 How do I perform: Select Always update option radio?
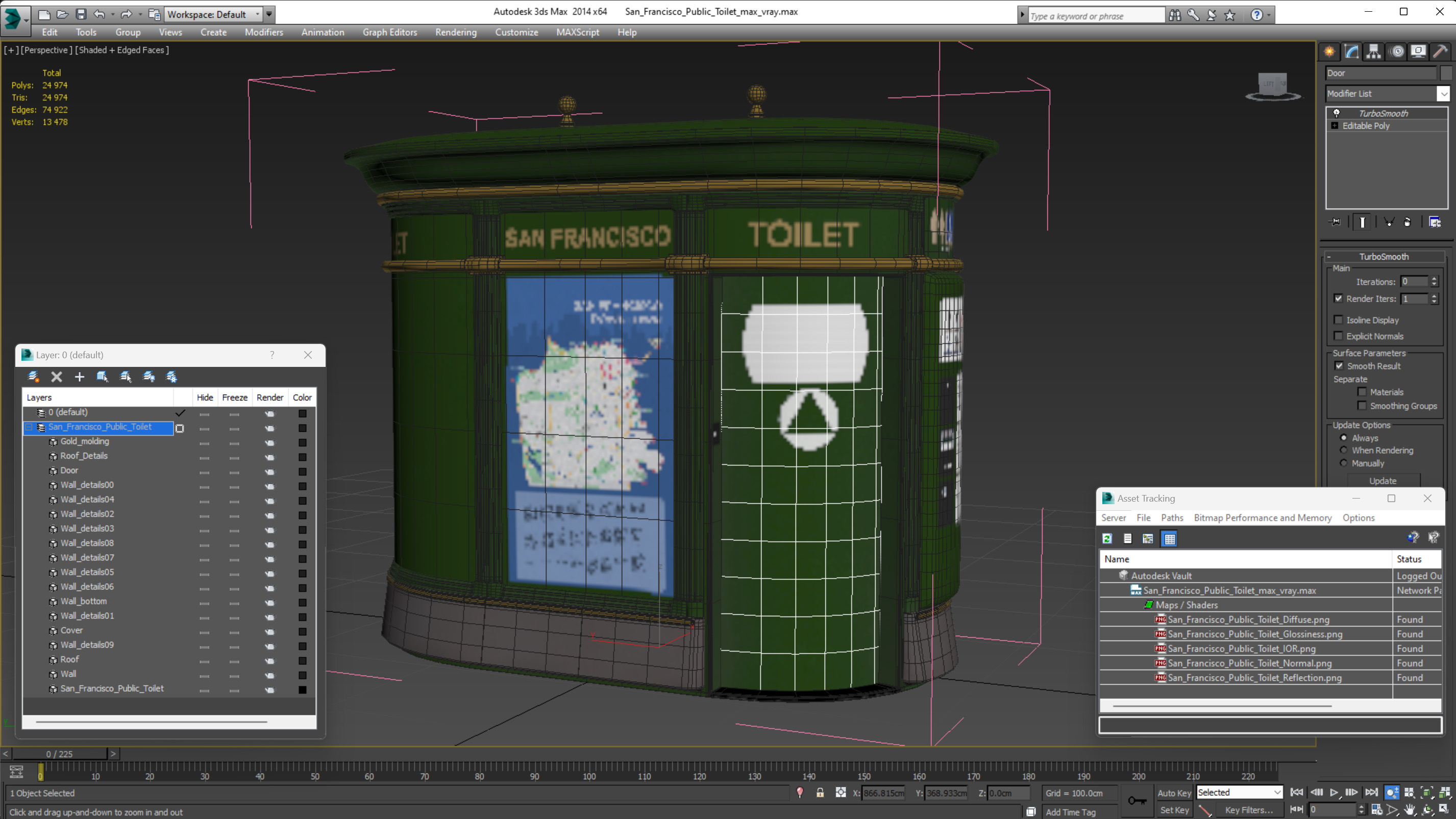click(x=1344, y=438)
